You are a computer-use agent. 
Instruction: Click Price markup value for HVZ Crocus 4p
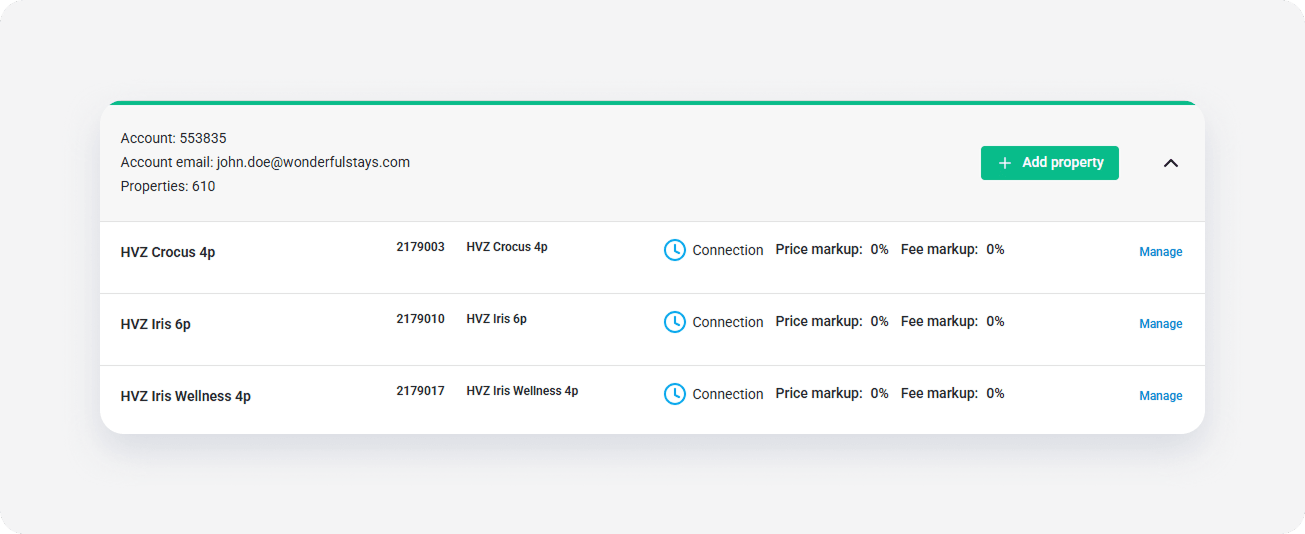pyautogui.click(x=879, y=249)
